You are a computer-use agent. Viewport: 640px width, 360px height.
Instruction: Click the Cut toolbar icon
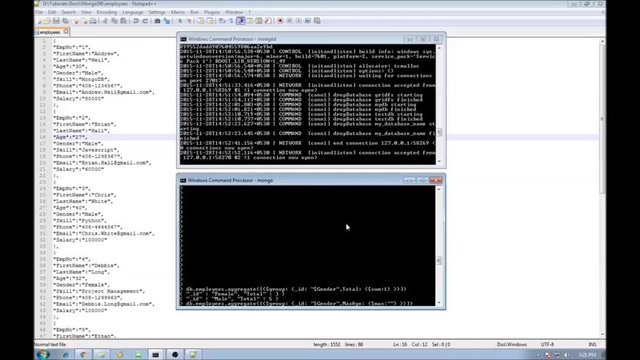click(x=105, y=21)
